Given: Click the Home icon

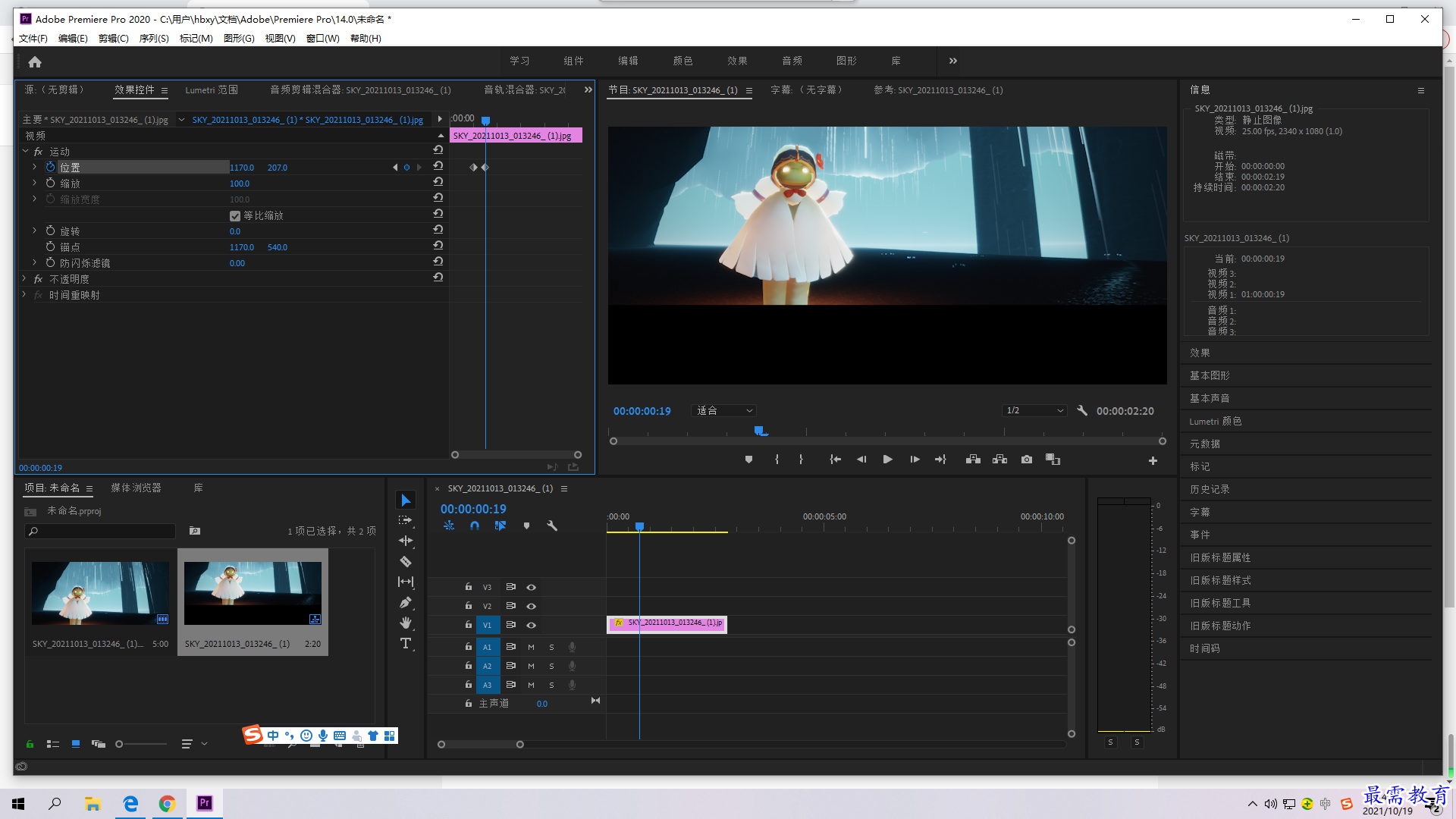Looking at the screenshot, I should 35,61.
